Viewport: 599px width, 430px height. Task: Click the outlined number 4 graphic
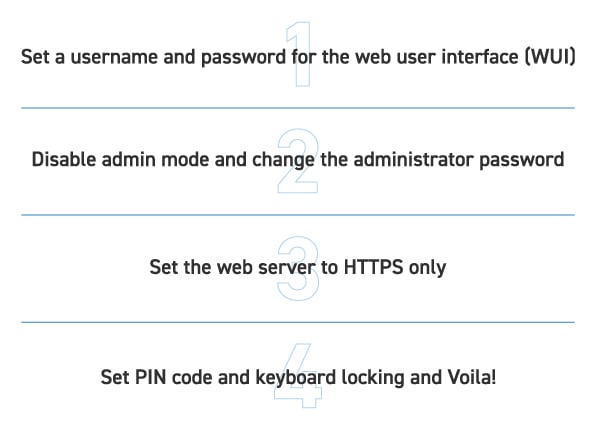pos(298,375)
